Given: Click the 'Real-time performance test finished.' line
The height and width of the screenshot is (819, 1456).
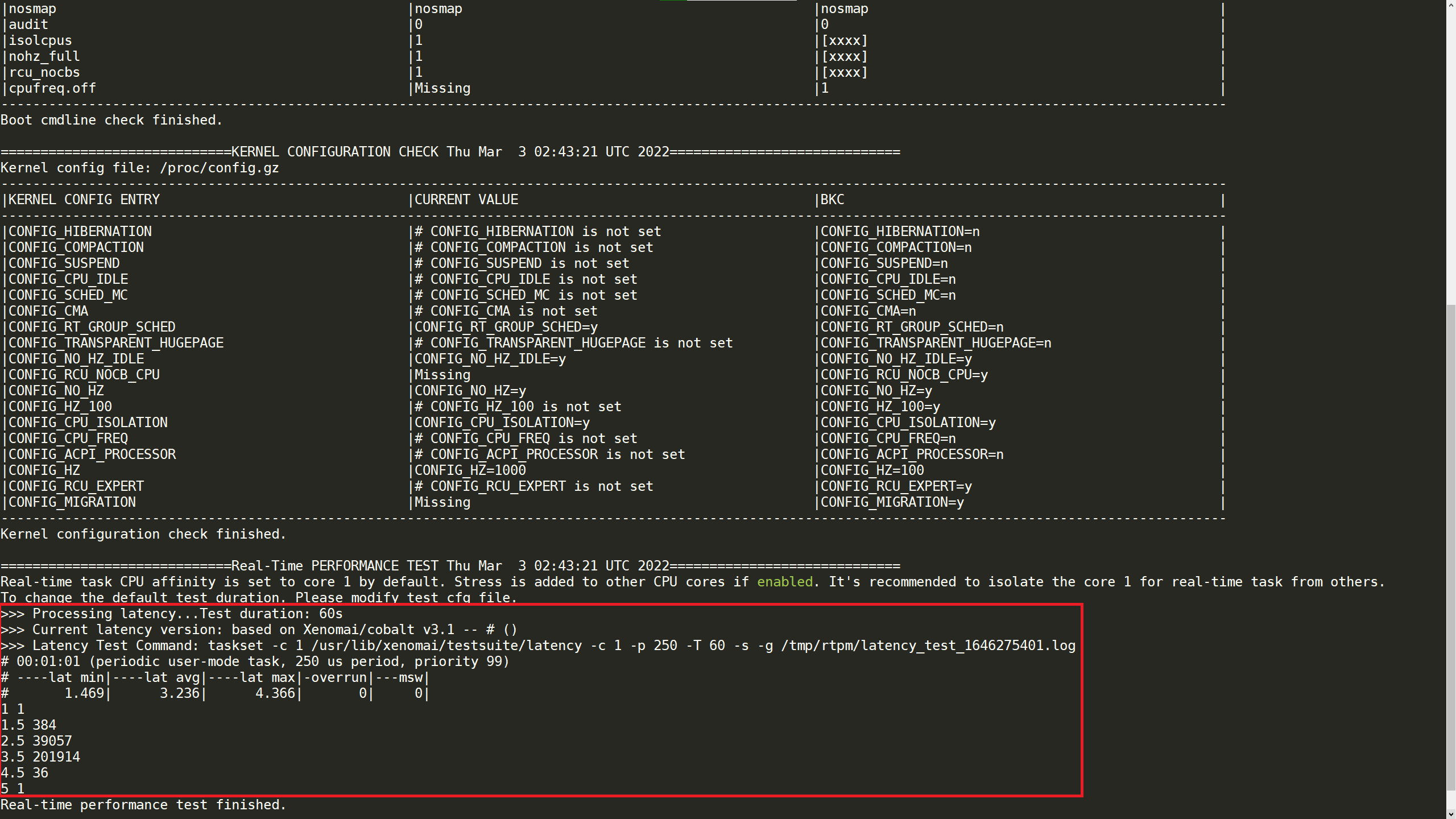Looking at the screenshot, I should [x=143, y=805].
